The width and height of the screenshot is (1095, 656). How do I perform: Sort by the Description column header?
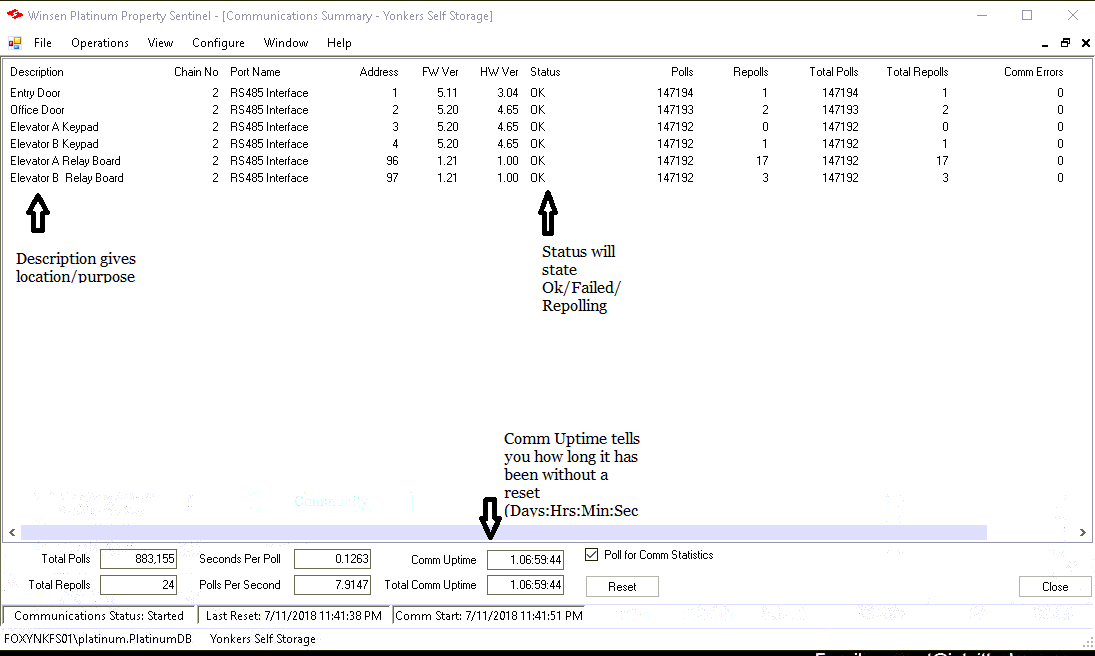click(x=36, y=72)
